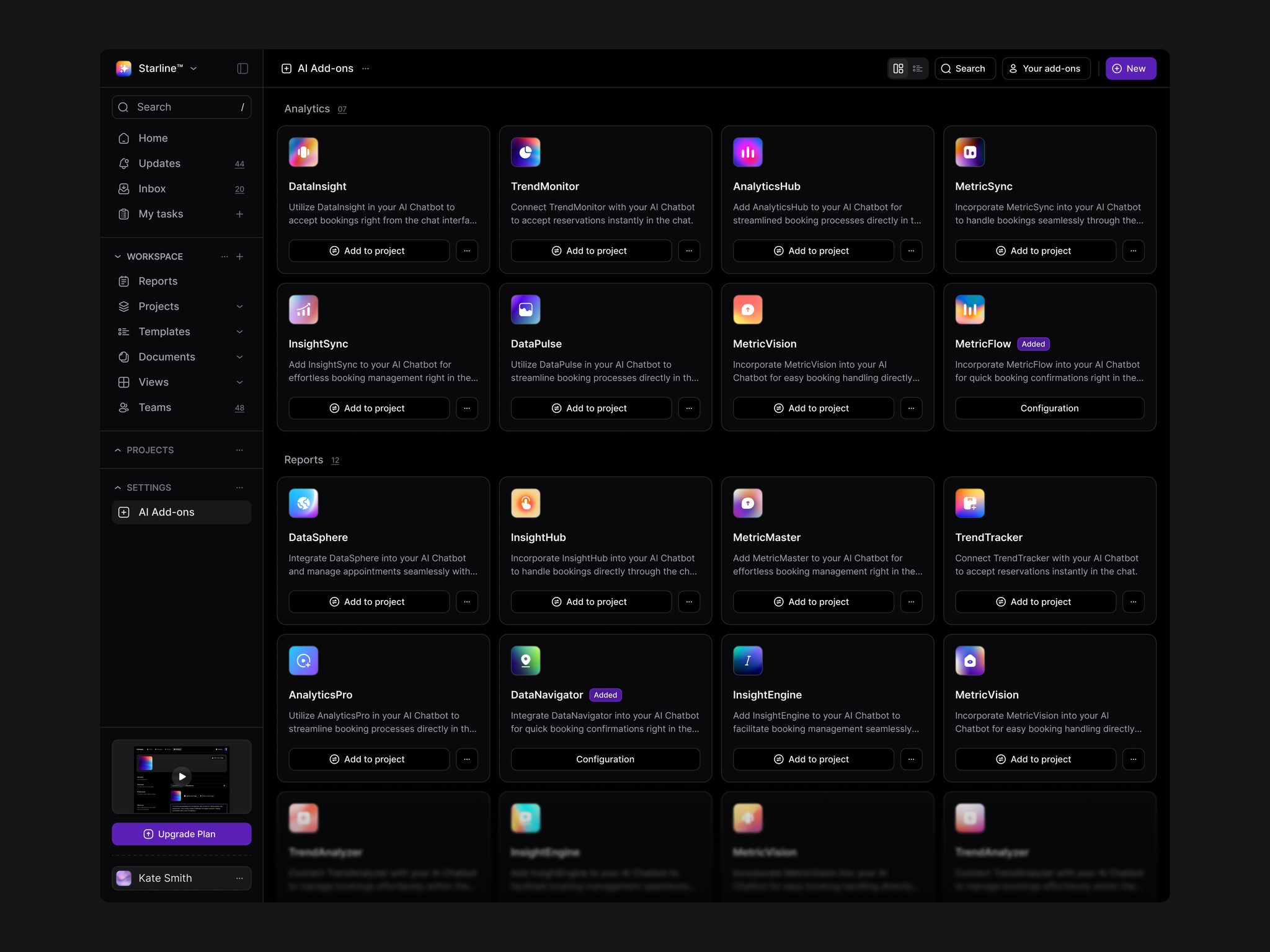The width and height of the screenshot is (1270, 952).
Task: Open more options for TrendMonitor card
Action: 689,250
